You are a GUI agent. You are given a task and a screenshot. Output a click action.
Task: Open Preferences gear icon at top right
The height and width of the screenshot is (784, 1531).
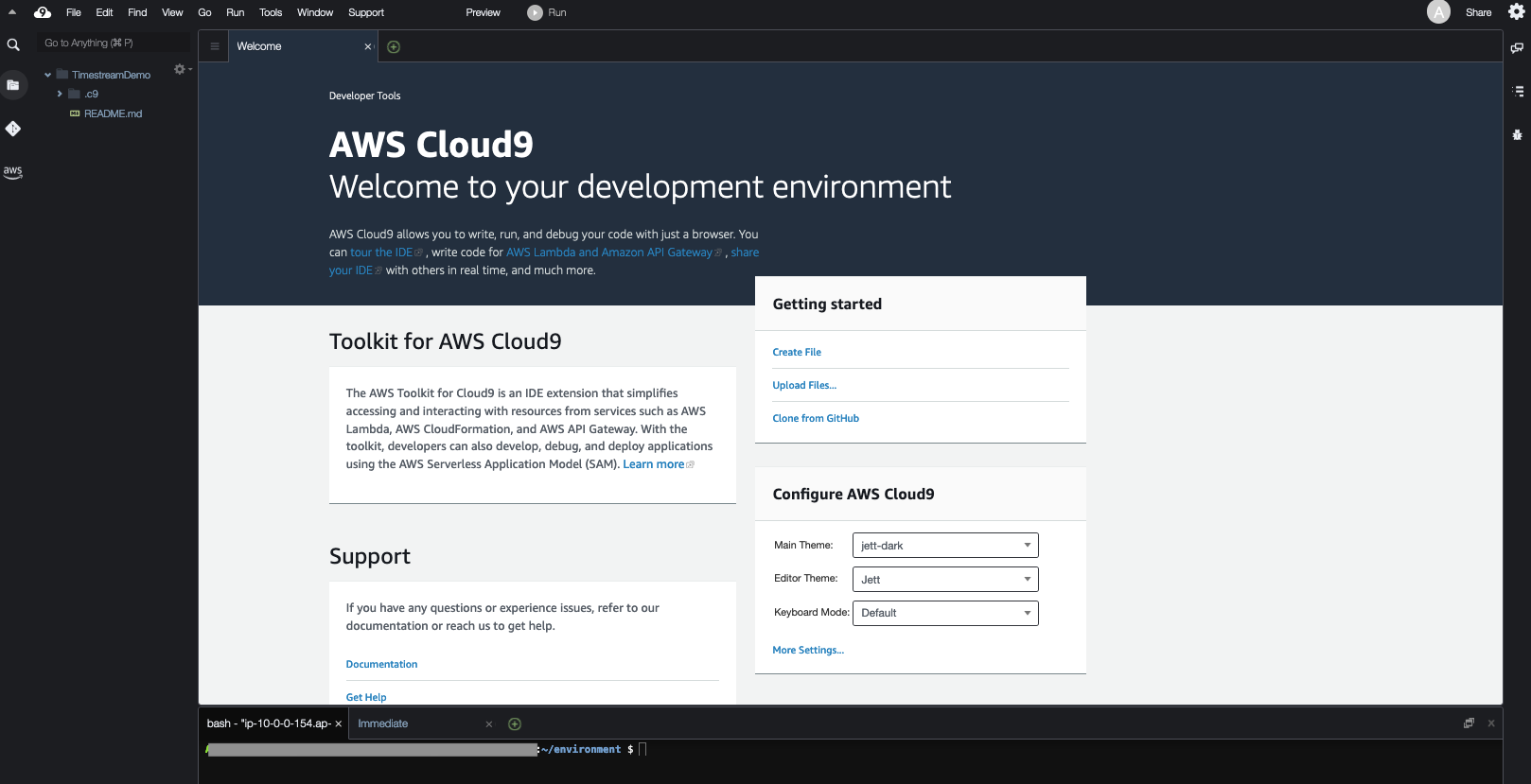[1516, 12]
